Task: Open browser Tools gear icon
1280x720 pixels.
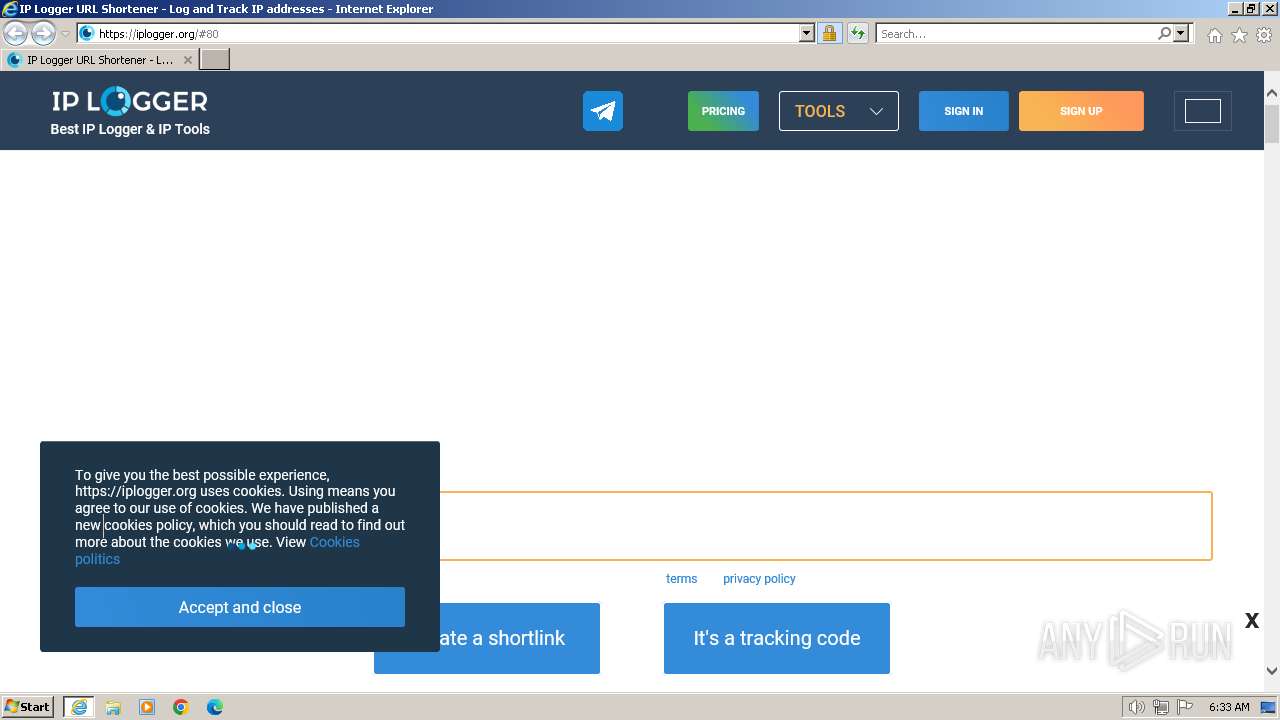Action: point(1264,35)
